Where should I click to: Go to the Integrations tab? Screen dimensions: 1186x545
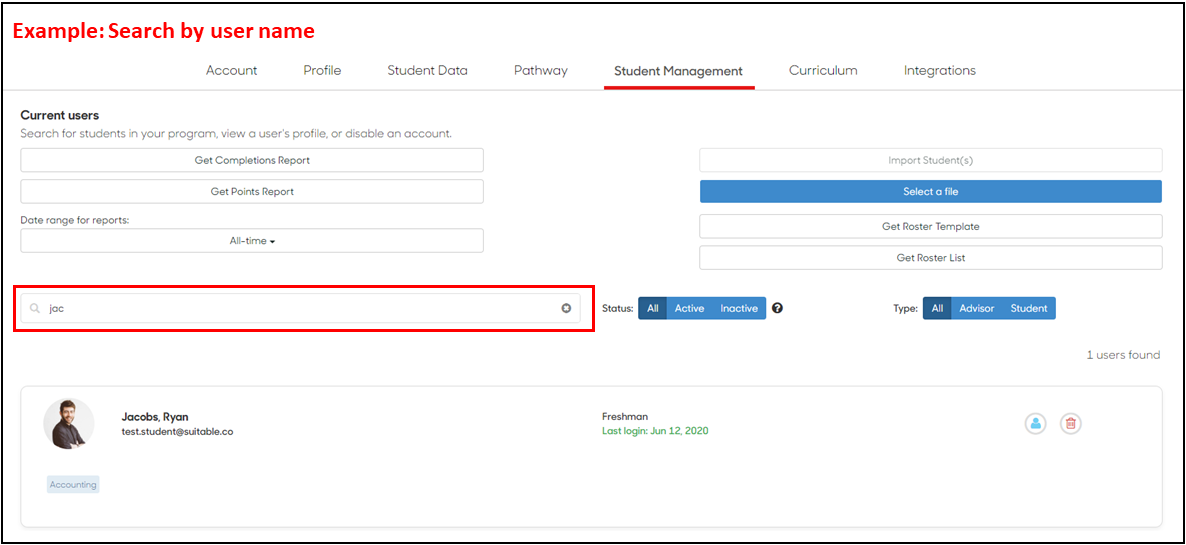coord(939,70)
